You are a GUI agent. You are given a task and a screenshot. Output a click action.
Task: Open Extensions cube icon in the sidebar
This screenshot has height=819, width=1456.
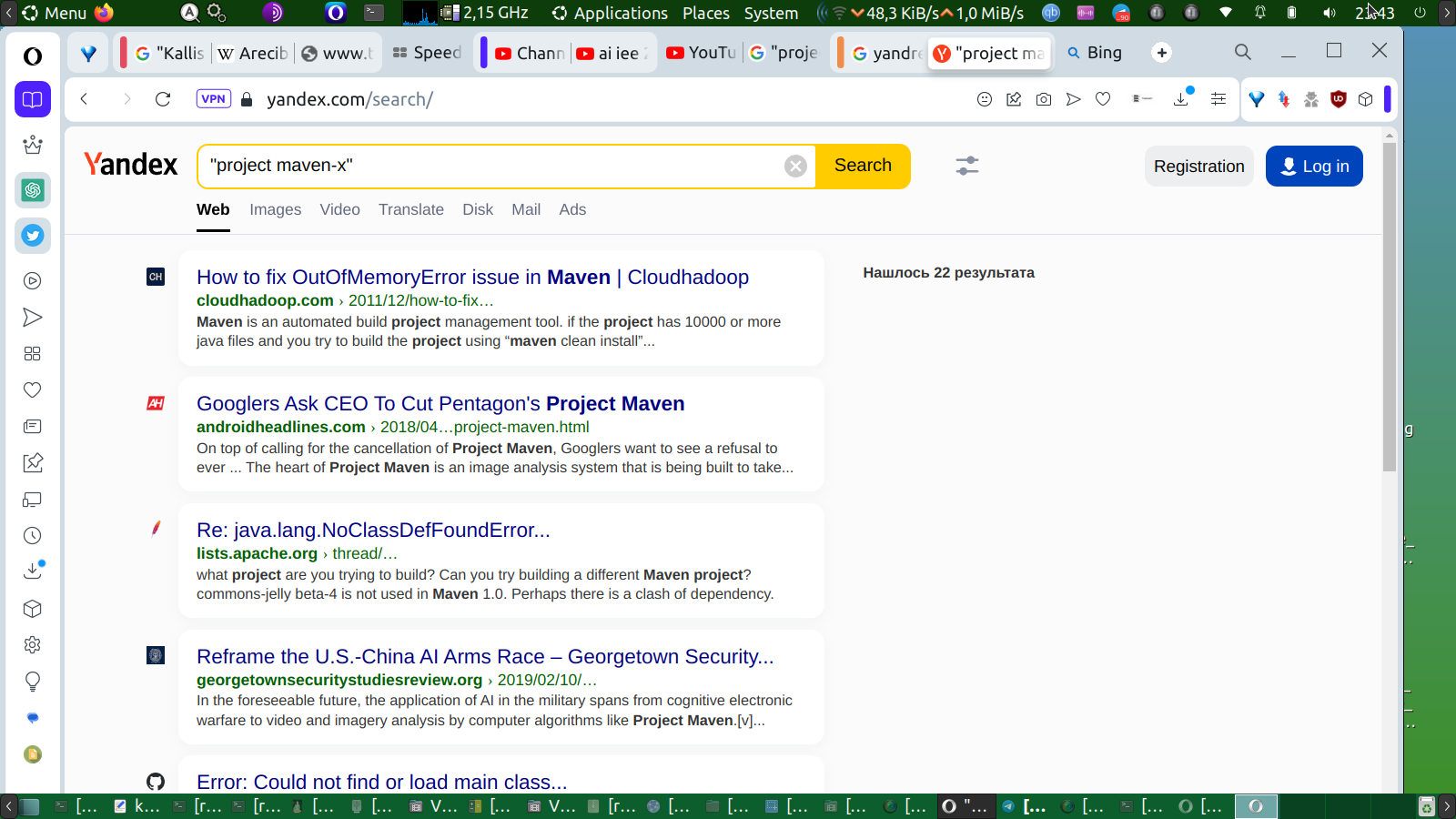33,609
